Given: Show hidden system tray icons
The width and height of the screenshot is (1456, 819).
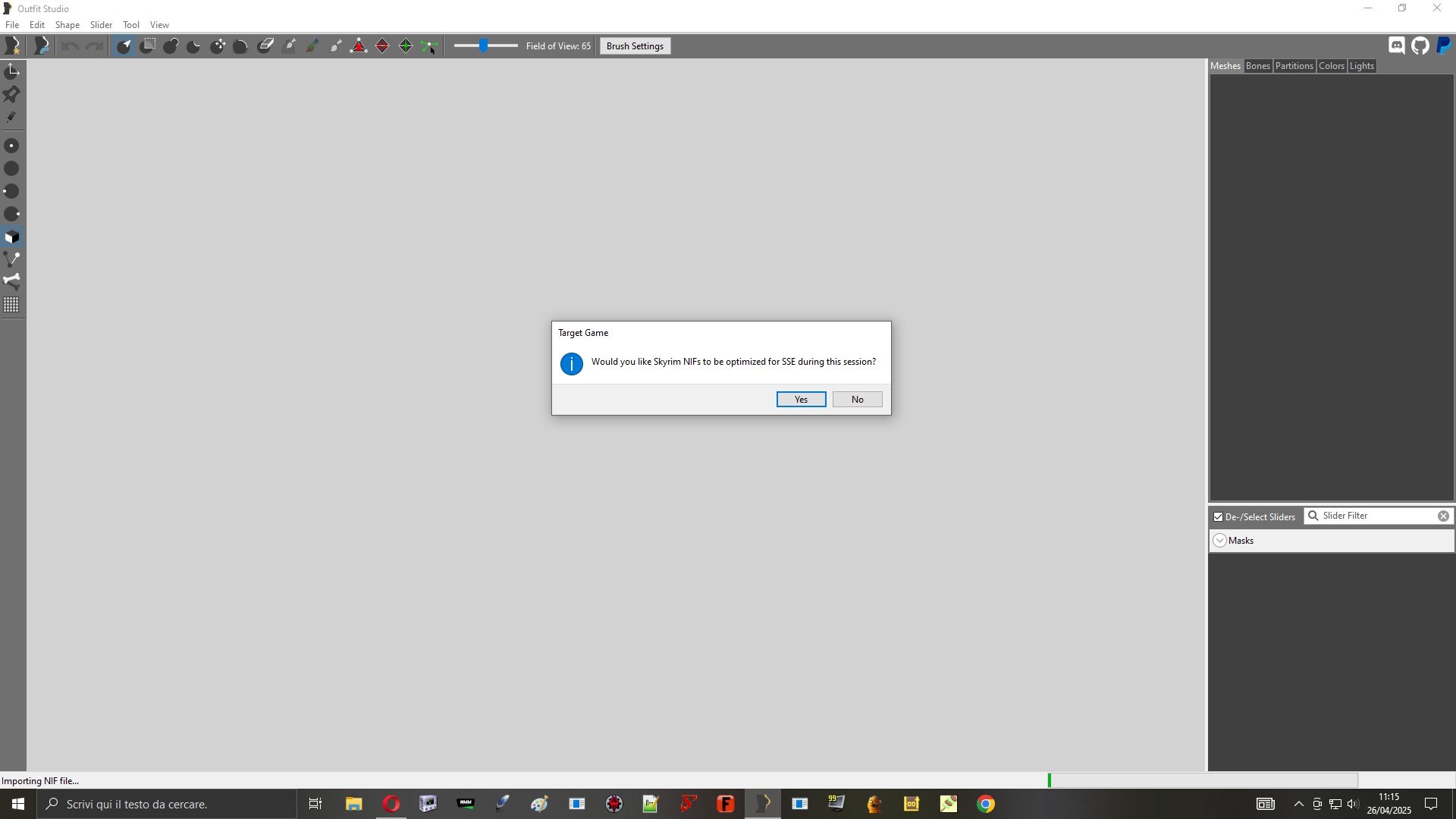Looking at the screenshot, I should click(1298, 804).
